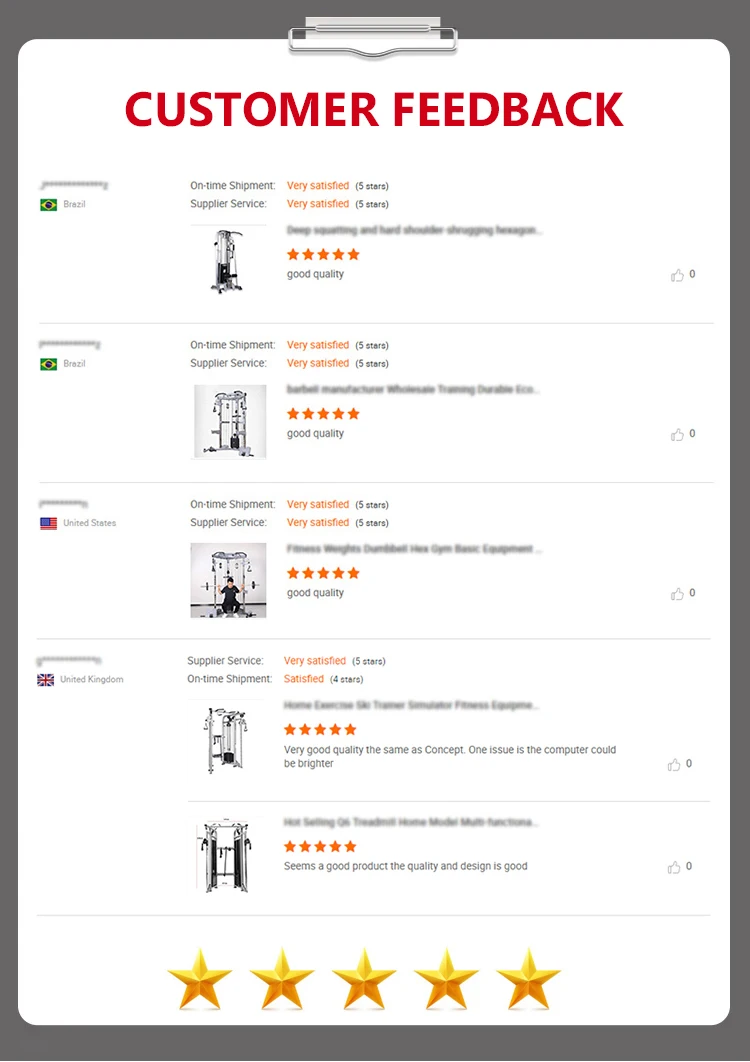
Task: Open 'Hot Selling Treadmill Home Model' product link
Action: point(411,823)
